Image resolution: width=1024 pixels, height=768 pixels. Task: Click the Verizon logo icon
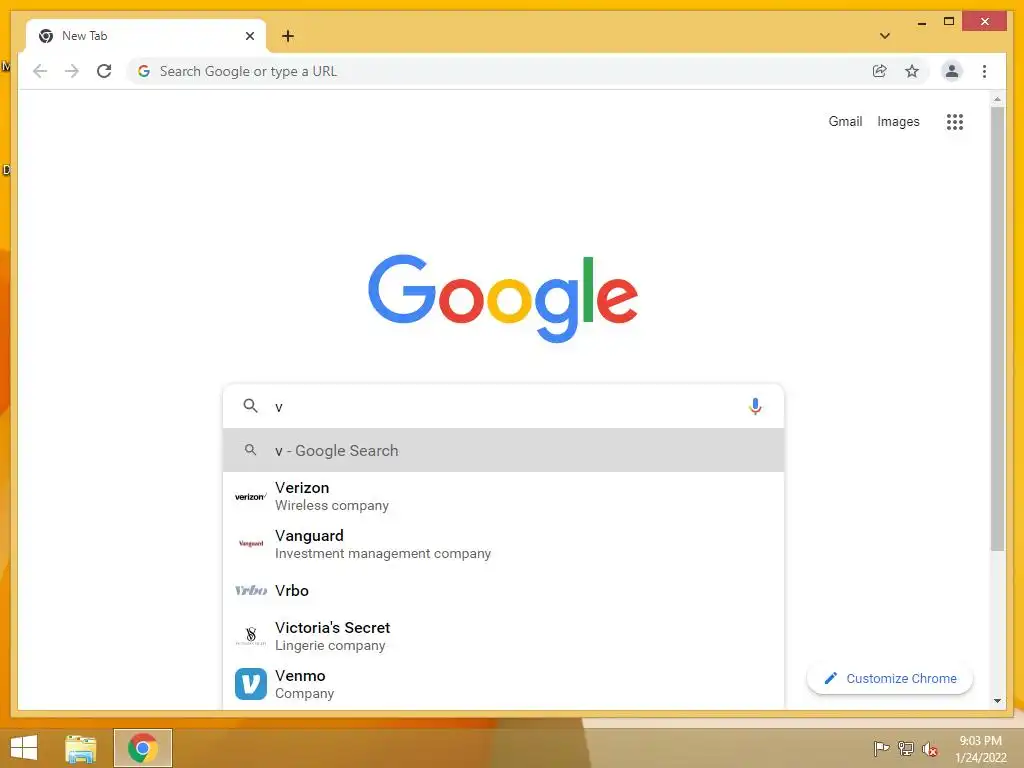coord(250,497)
